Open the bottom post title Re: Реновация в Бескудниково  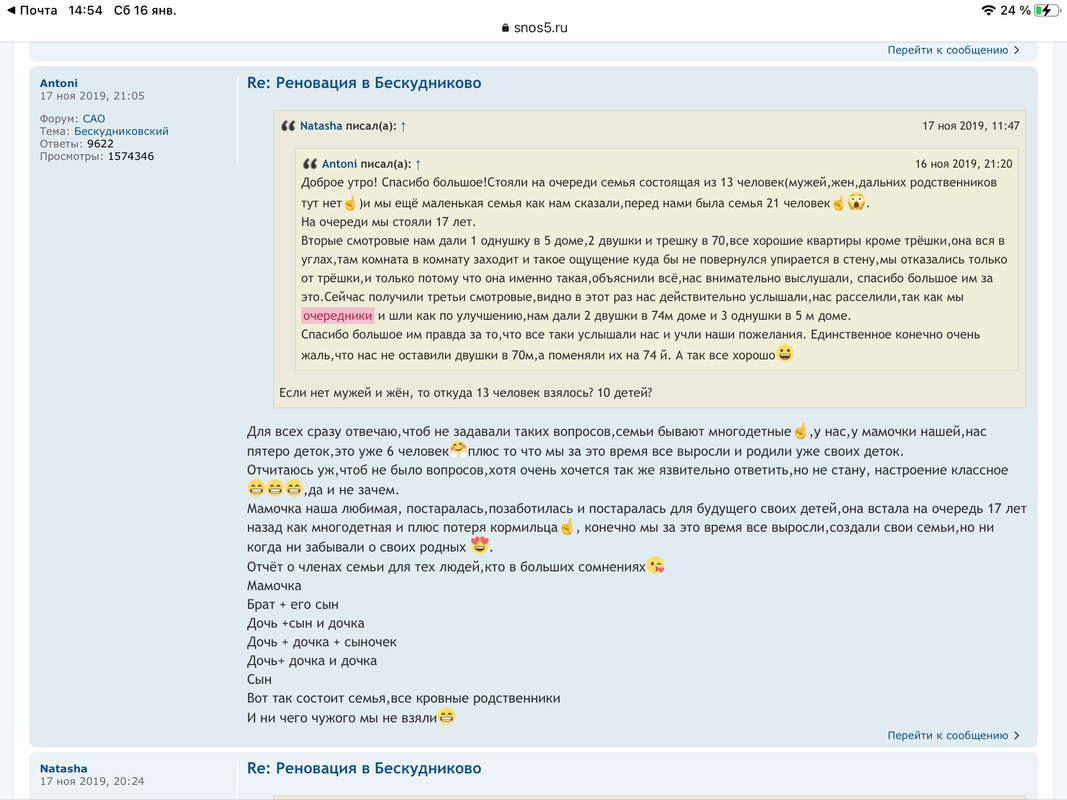coord(364,769)
